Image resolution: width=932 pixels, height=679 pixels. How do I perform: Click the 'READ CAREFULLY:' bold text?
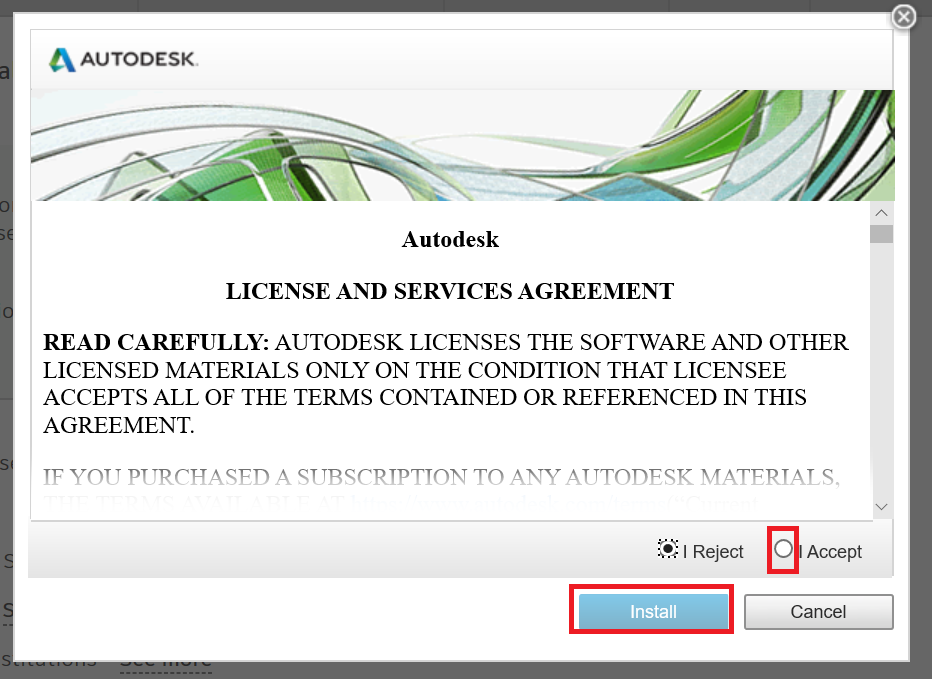[156, 342]
